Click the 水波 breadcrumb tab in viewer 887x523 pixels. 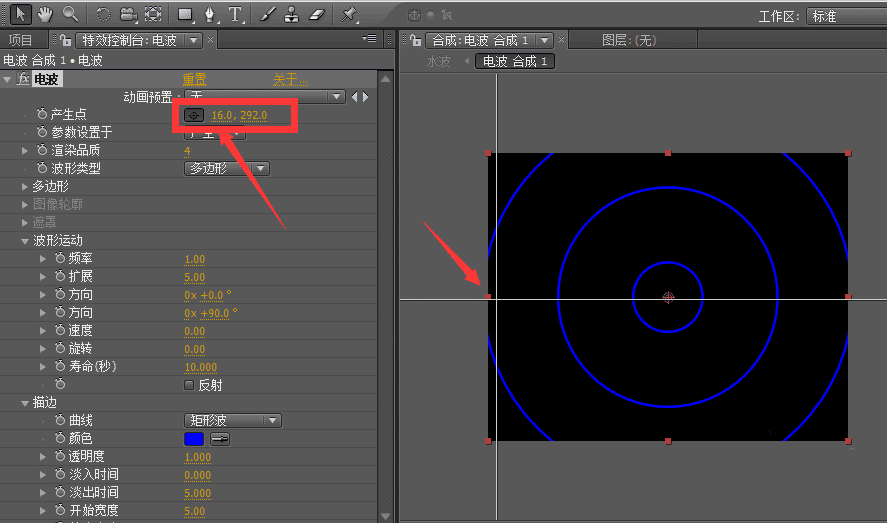[x=439, y=61]
